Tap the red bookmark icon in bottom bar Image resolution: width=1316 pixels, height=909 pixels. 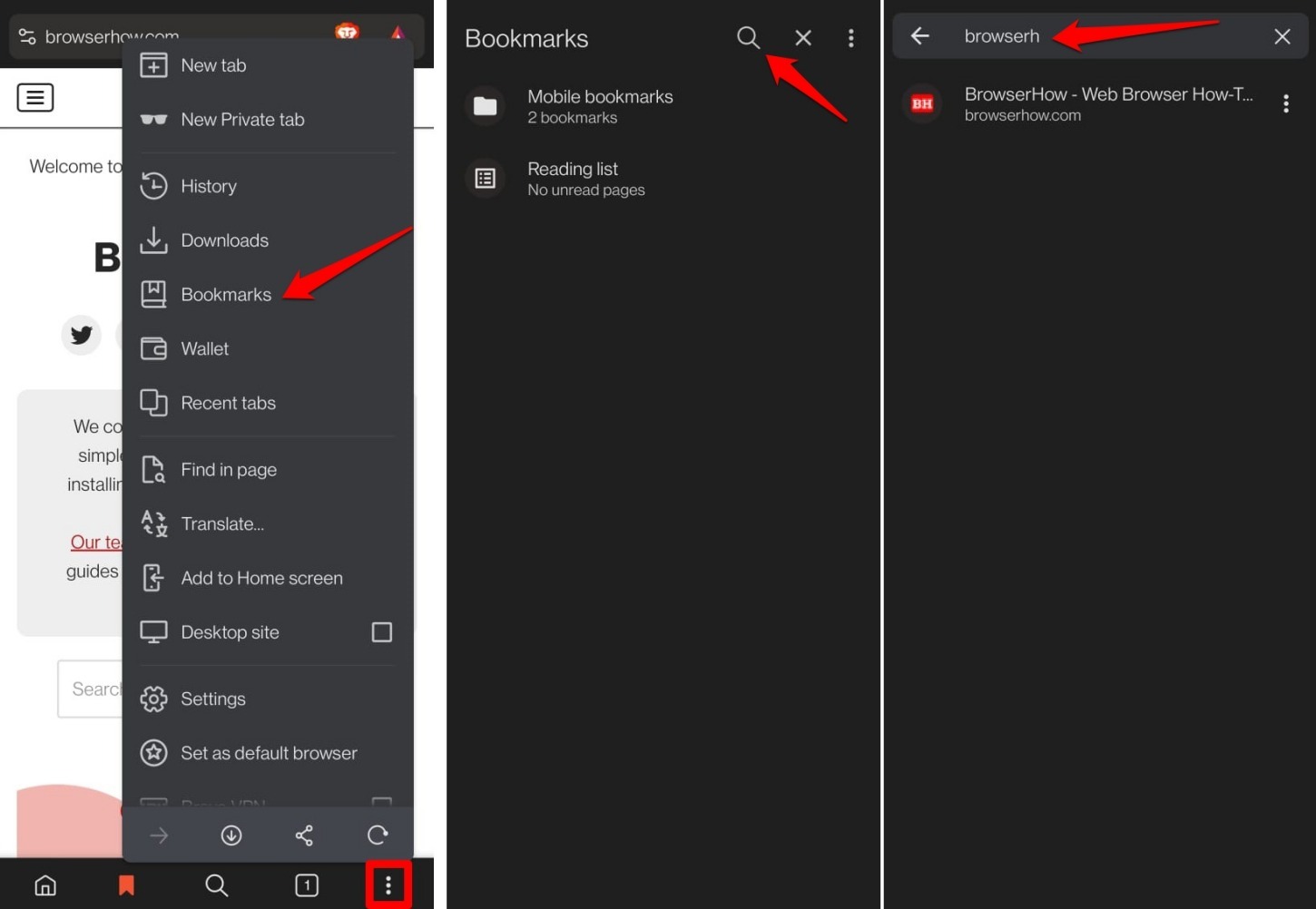click(126, 885)
